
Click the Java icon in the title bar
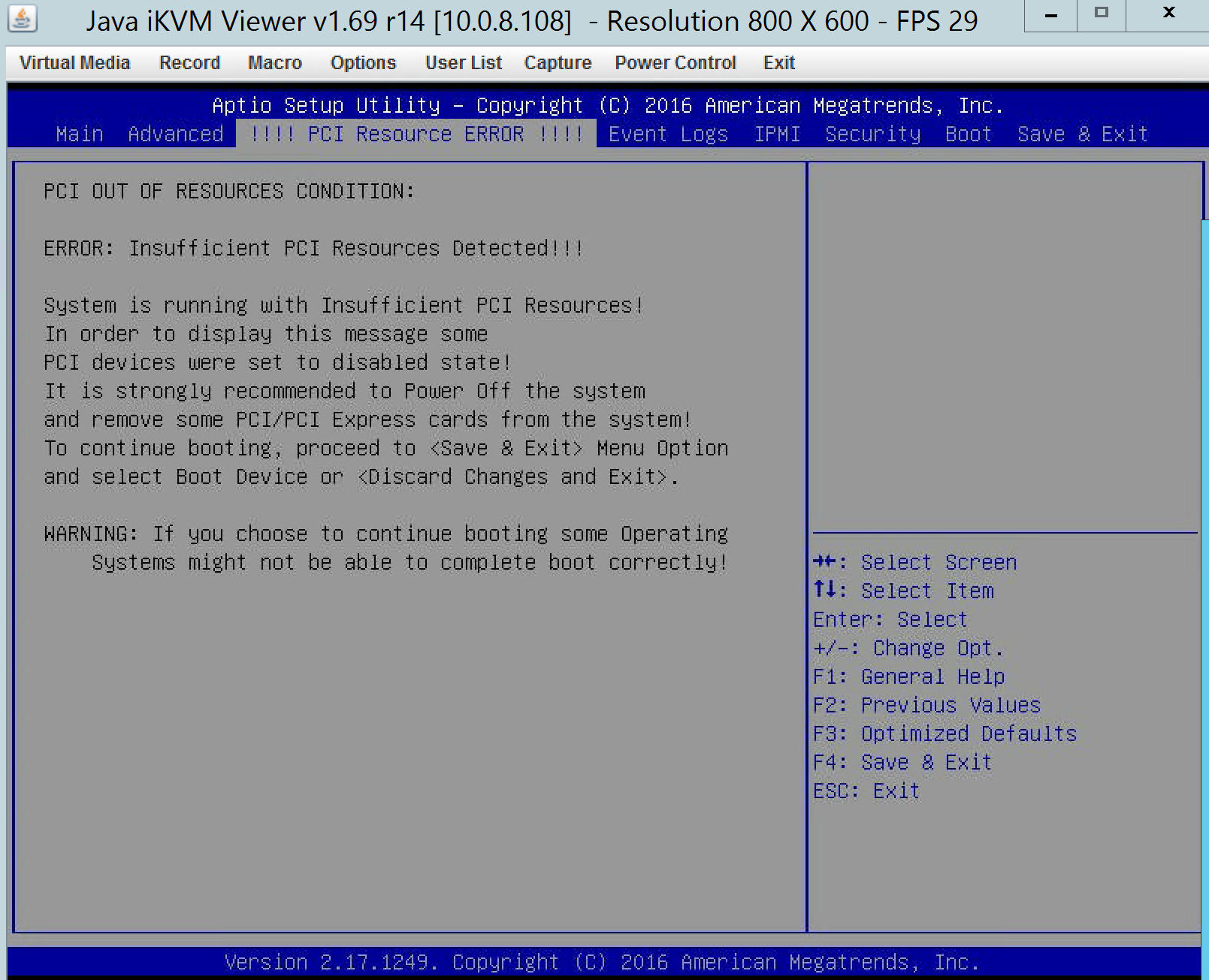click(x=22, y=19)
